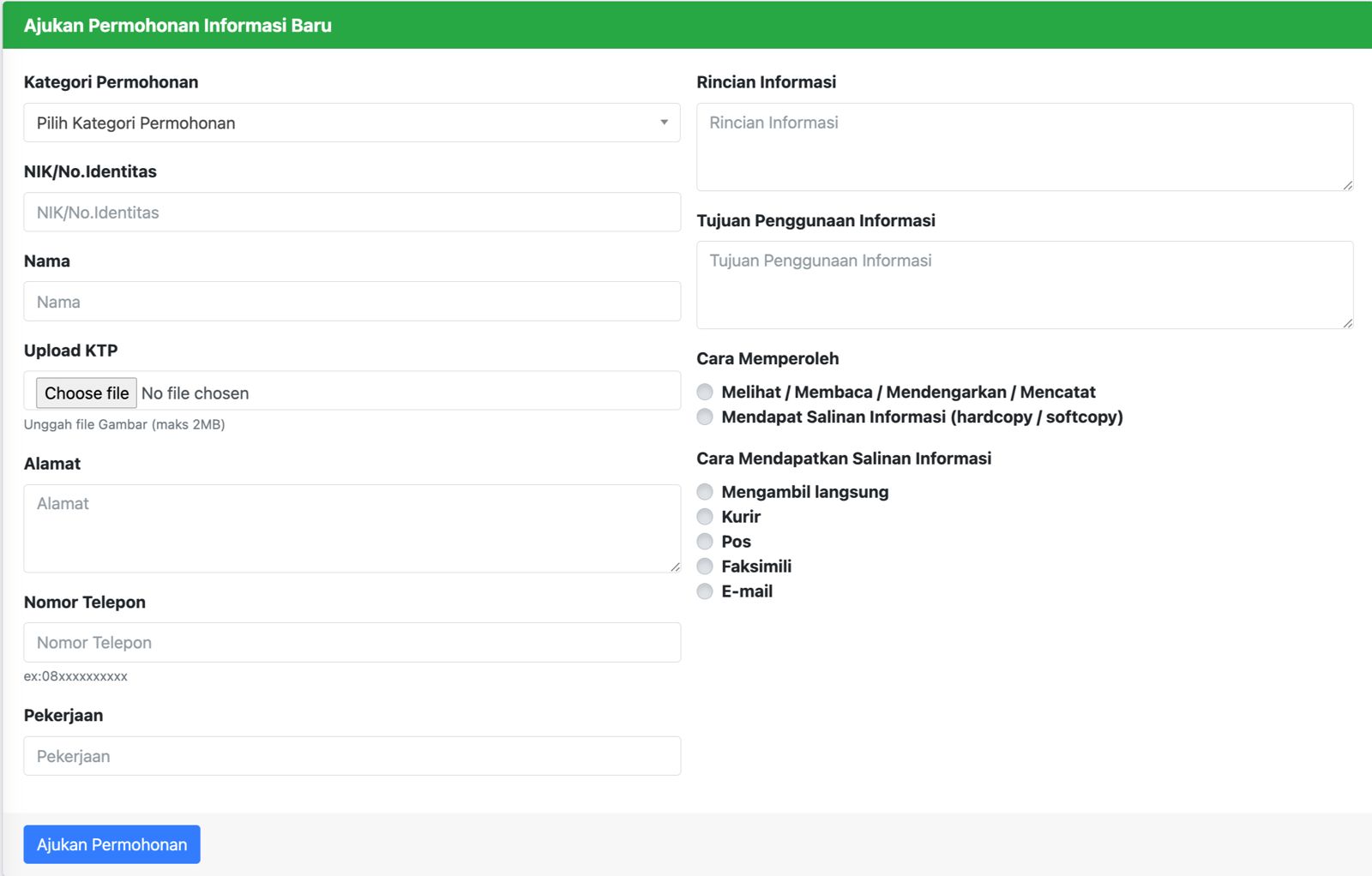
Task: Choose E-mail as delivery method
Action: [705, 591]
